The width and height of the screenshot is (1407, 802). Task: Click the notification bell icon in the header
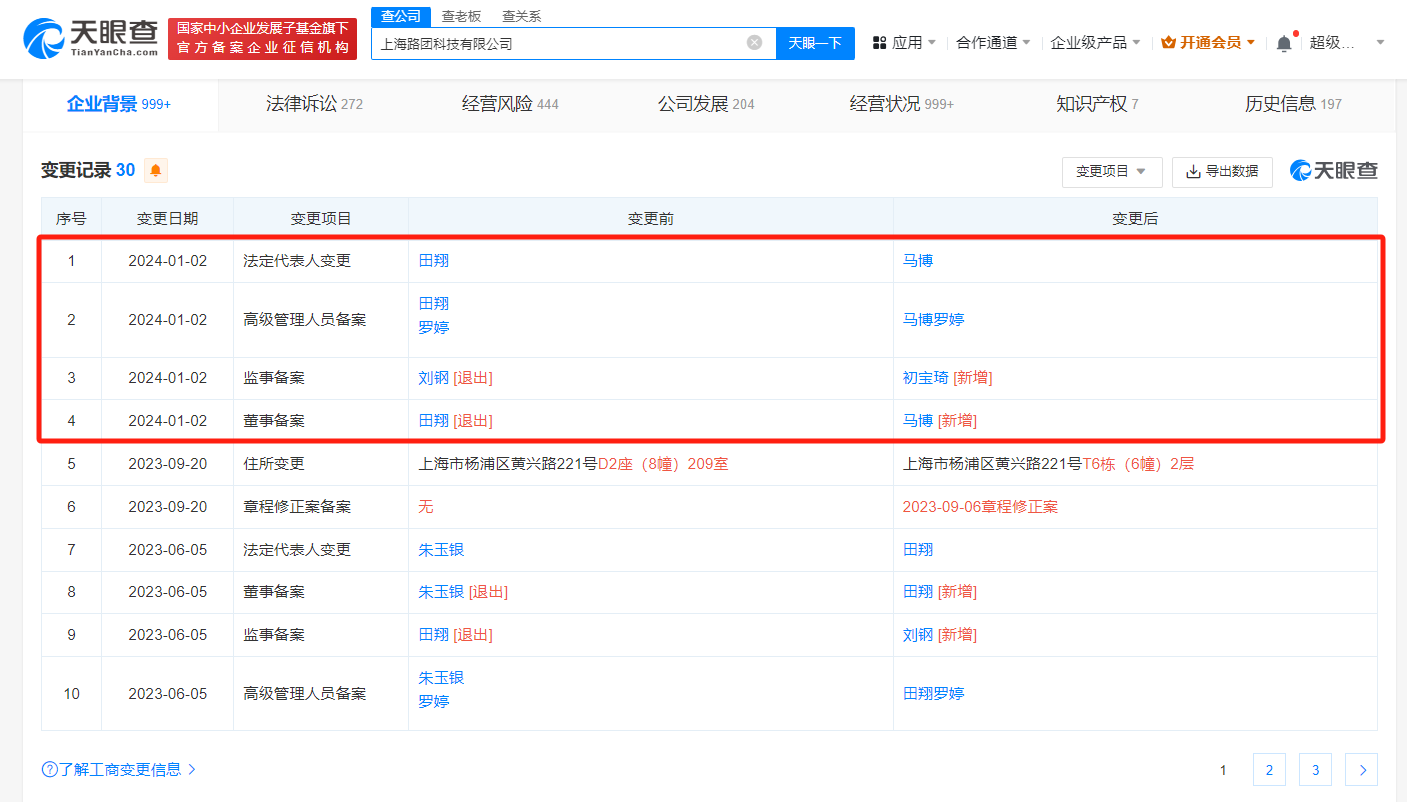click(1284, 43)
